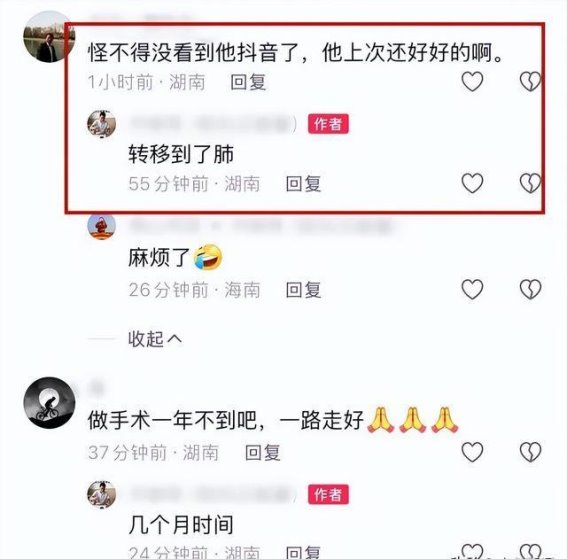Open cyclist silhouette avatar profile

tap(50, 403)
